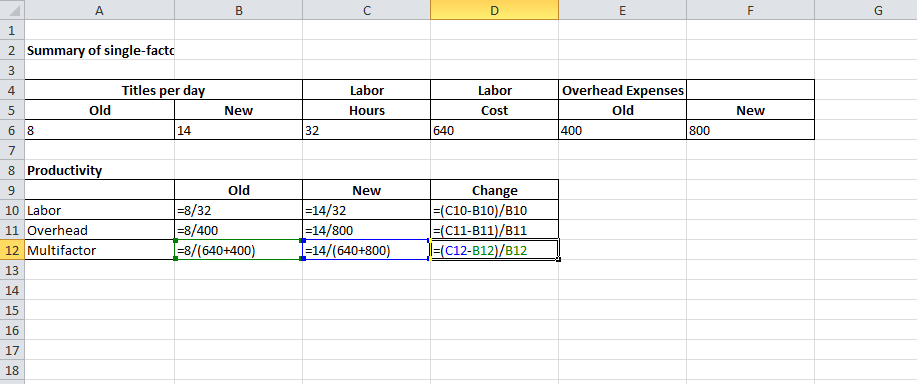Click the Titles per day merged cell

[x=164, y=90]
